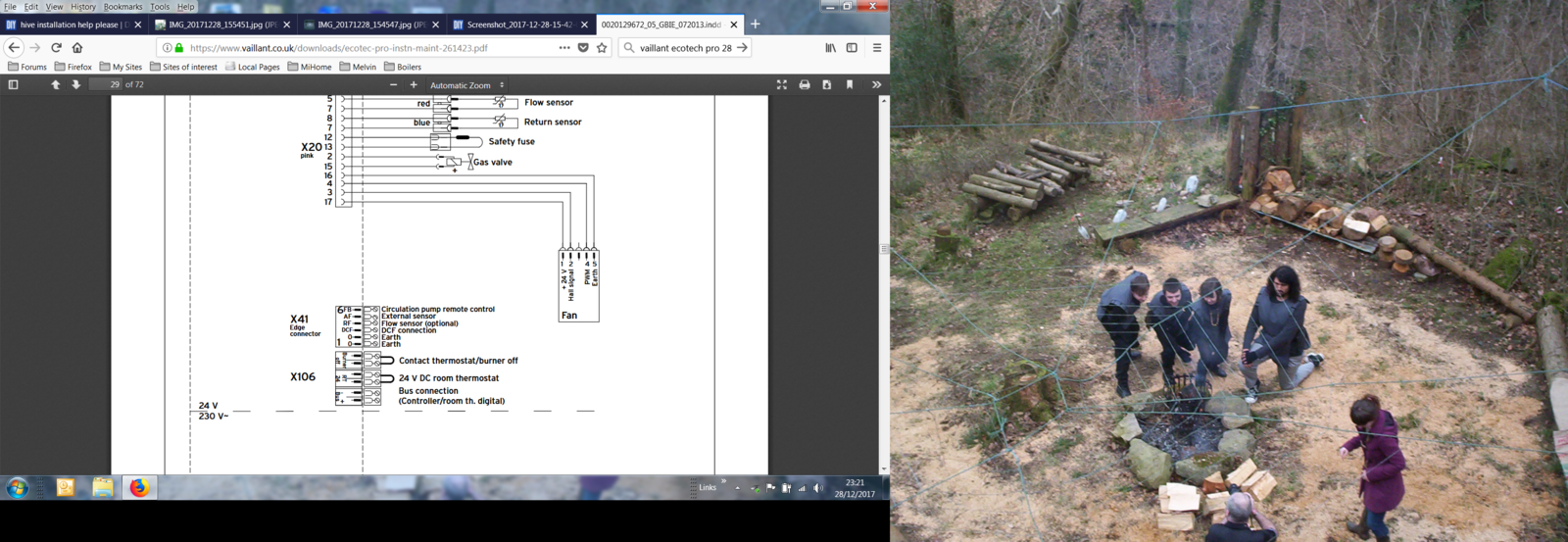This screenshot has width=1568, height=542.
Task: Open Windows Start menu
Action: coord(17,487)
